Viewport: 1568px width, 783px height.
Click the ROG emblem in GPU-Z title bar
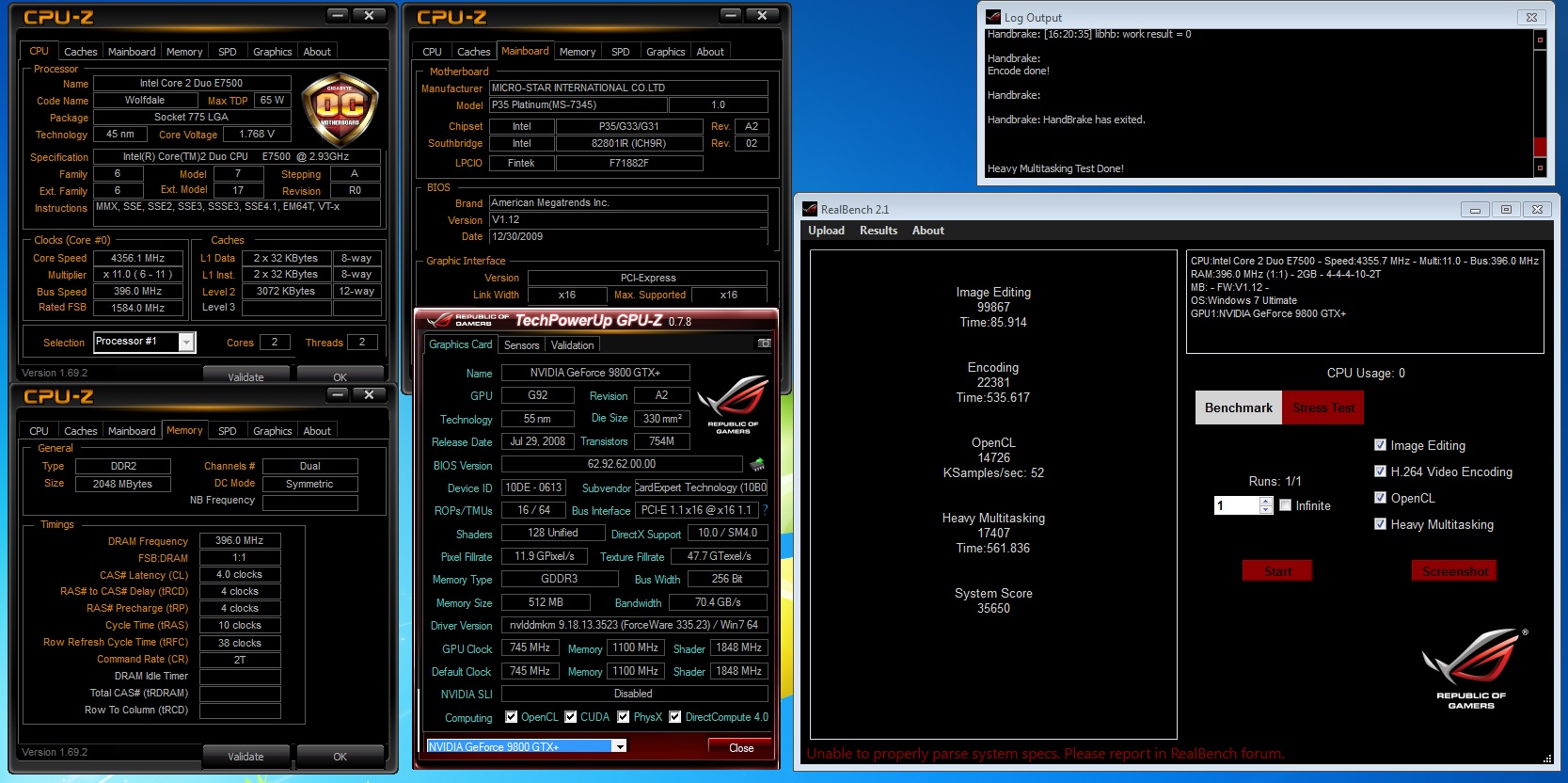pyautogui.click(x=439, y=320)
